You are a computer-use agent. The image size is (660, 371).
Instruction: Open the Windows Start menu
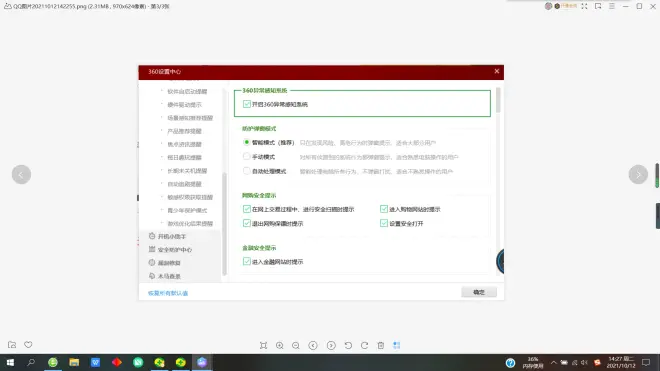point(10,363)
